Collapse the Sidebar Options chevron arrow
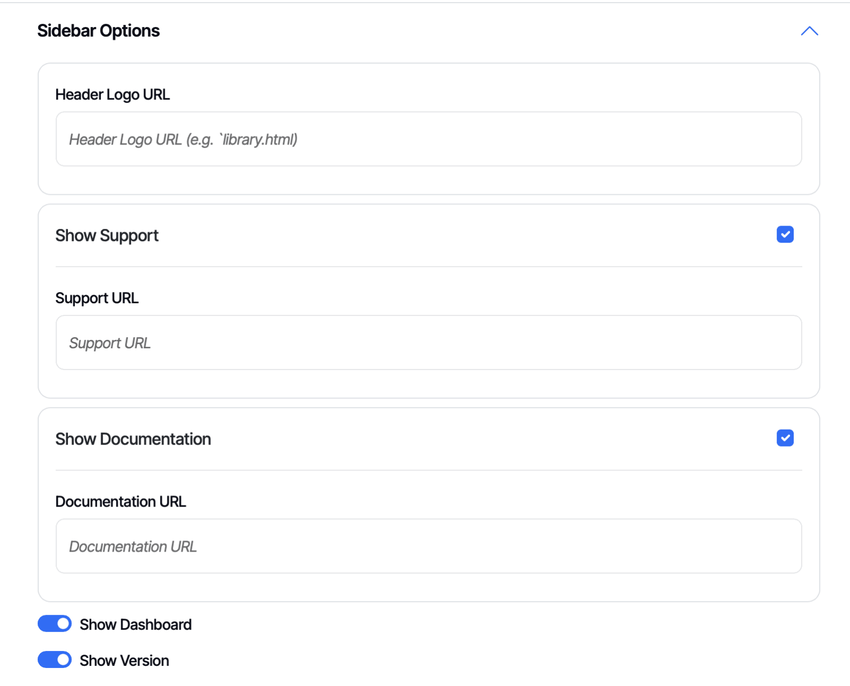850x686 pixels. click(x=809, y=31)
